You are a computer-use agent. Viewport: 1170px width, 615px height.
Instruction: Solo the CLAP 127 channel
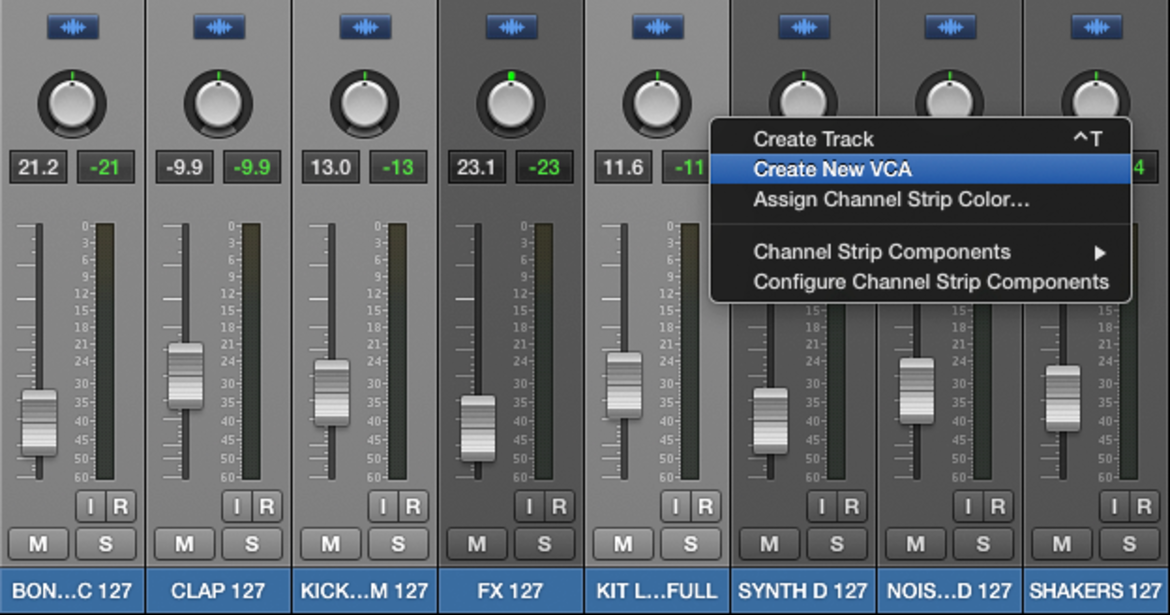tap(252, 544)
